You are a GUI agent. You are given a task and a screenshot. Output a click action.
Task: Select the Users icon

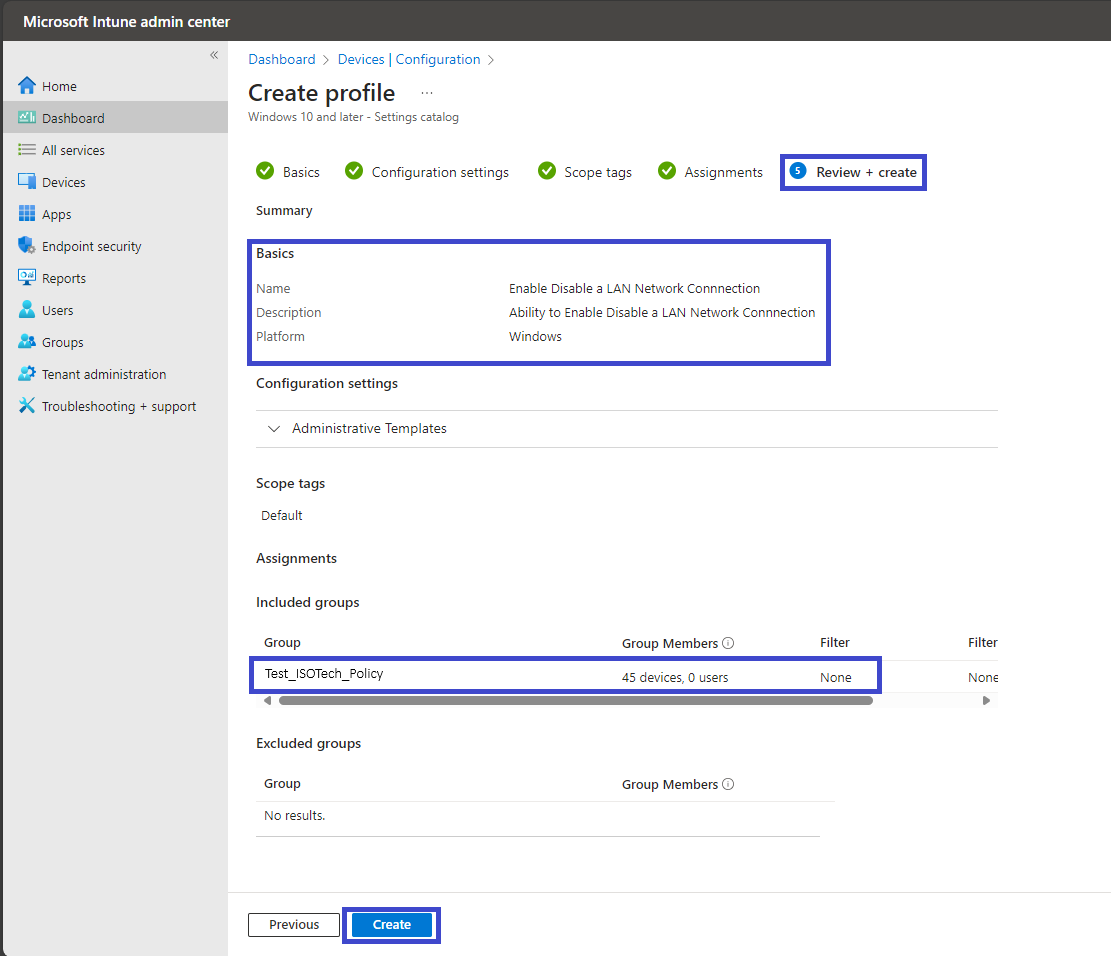click(27, 309)
